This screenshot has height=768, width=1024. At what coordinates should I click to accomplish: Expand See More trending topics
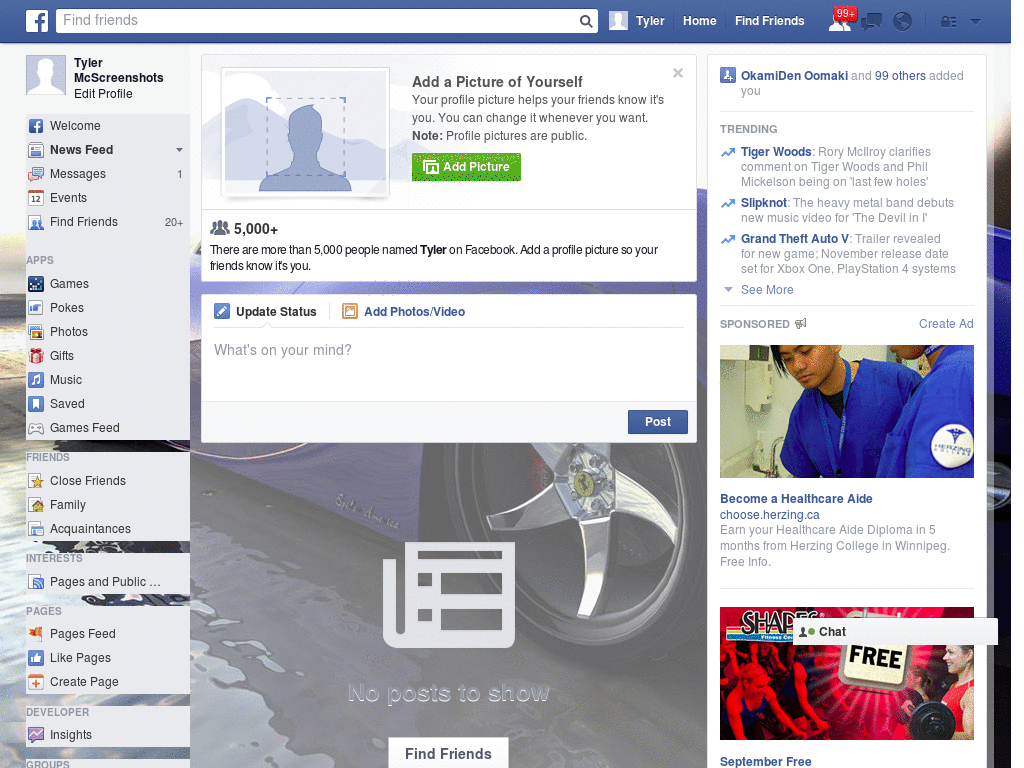[x=767, y=290]
